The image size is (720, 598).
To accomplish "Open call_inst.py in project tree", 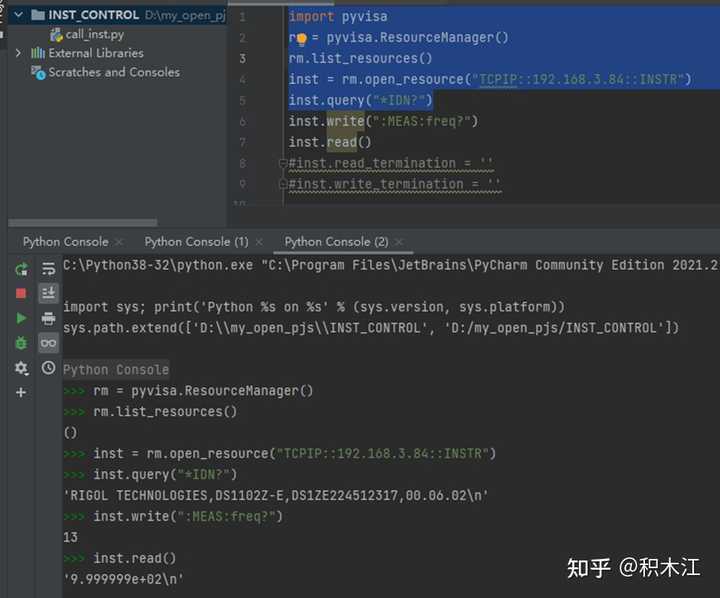I will (x=95, y=34).
